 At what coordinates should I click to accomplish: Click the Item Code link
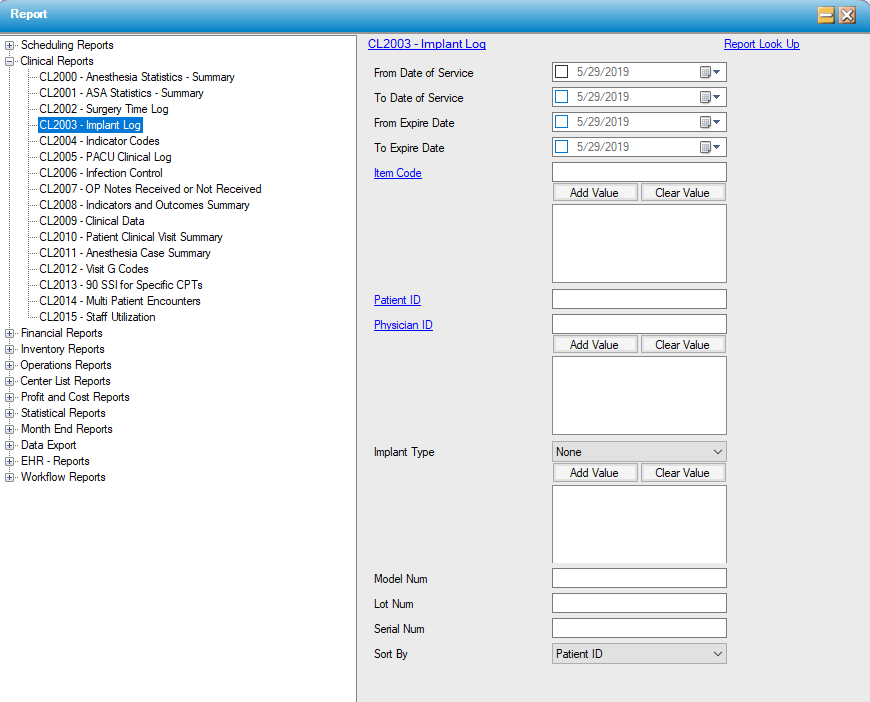[398, 173]
